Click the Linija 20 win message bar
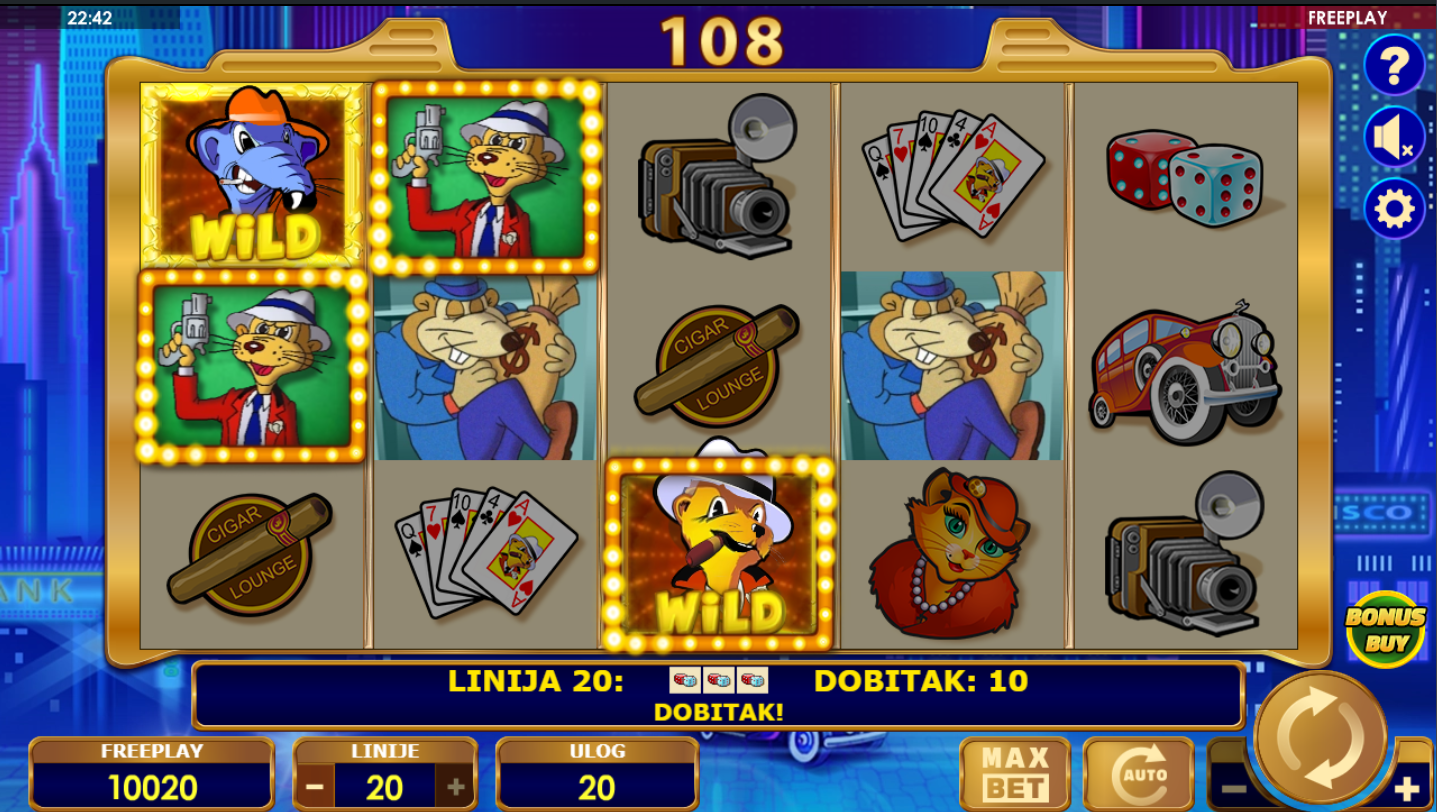The image size is (1437, 812). (718, 694)
